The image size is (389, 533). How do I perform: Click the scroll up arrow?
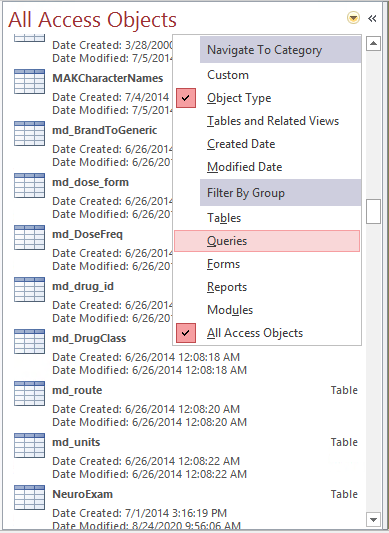373,44
